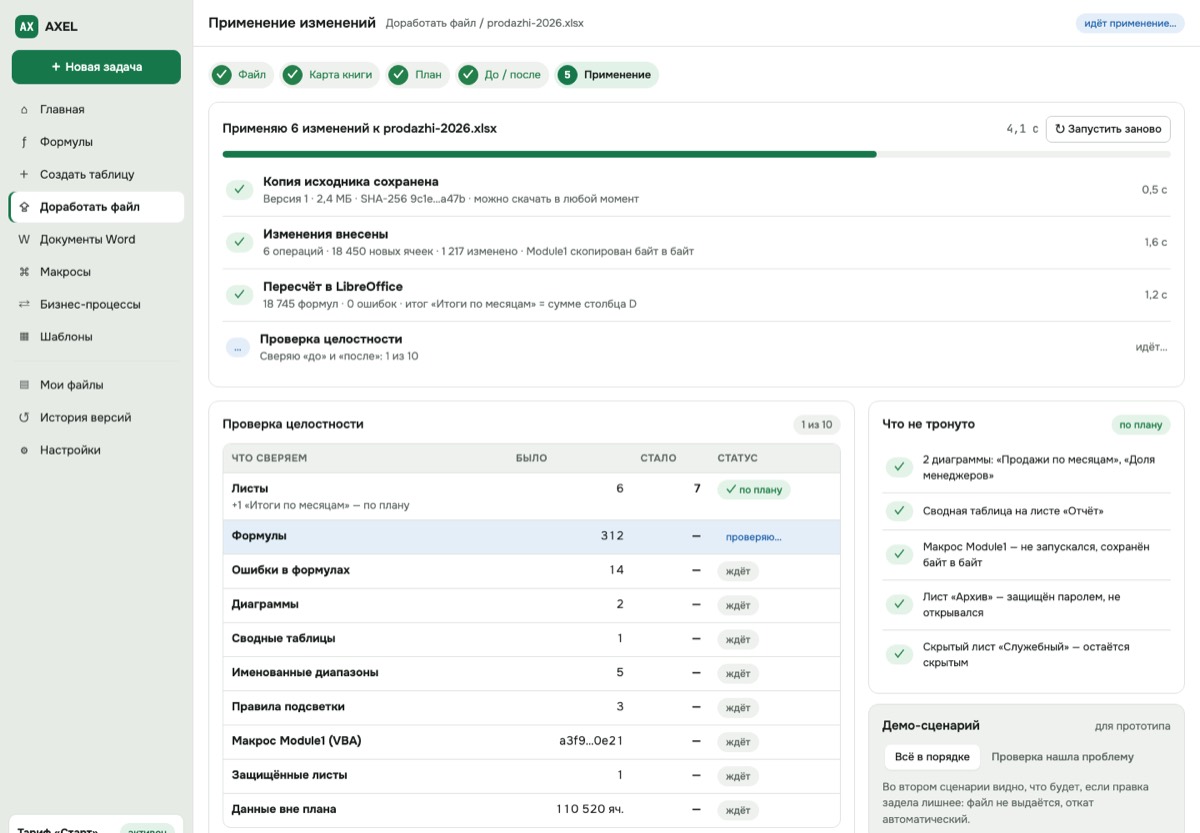This screenshot has width=1200, height=833.
Task: Switch to Проверка нашла проблему scenario
Action: (1062, 757)
